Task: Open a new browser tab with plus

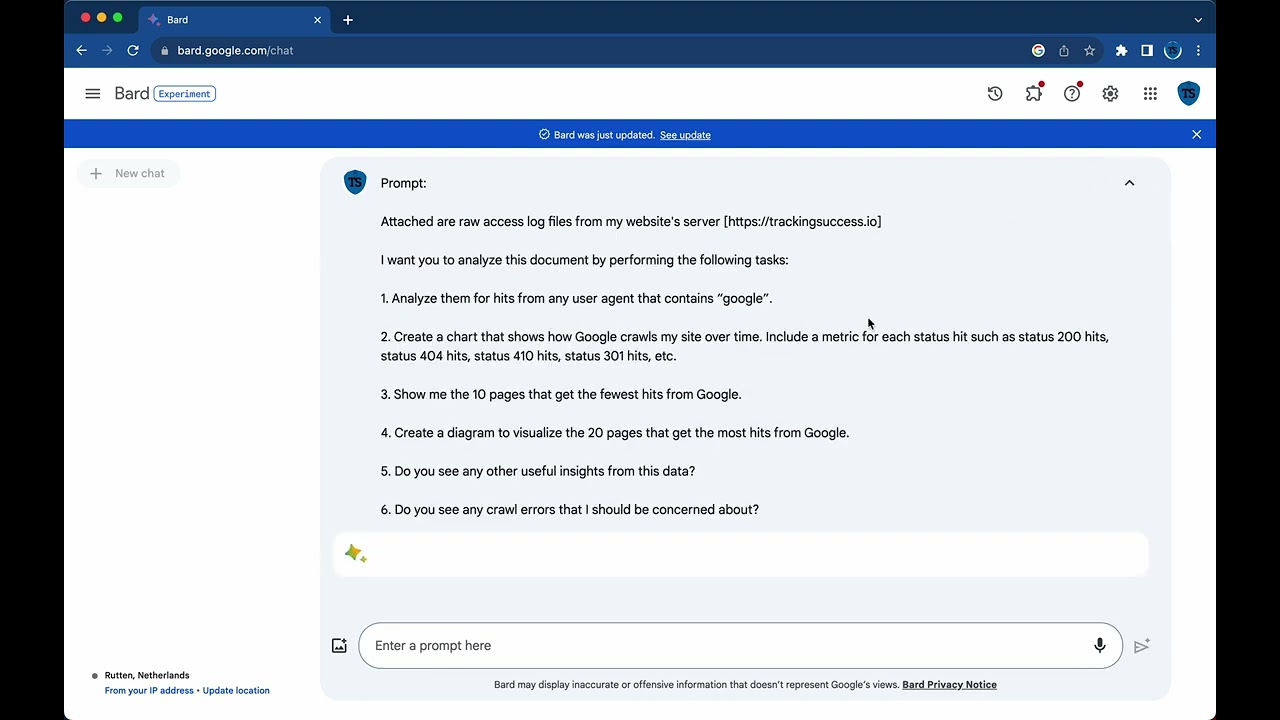Action: pyautogui.click(x=348, y=20)
